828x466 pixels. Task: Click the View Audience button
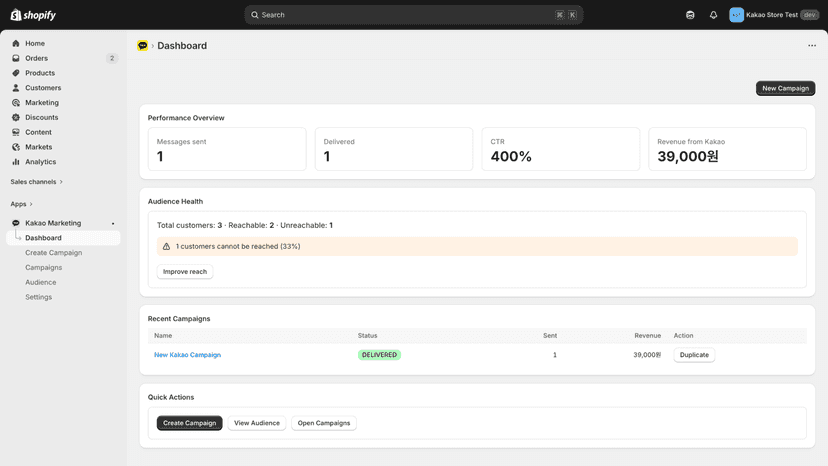(257, 423)
